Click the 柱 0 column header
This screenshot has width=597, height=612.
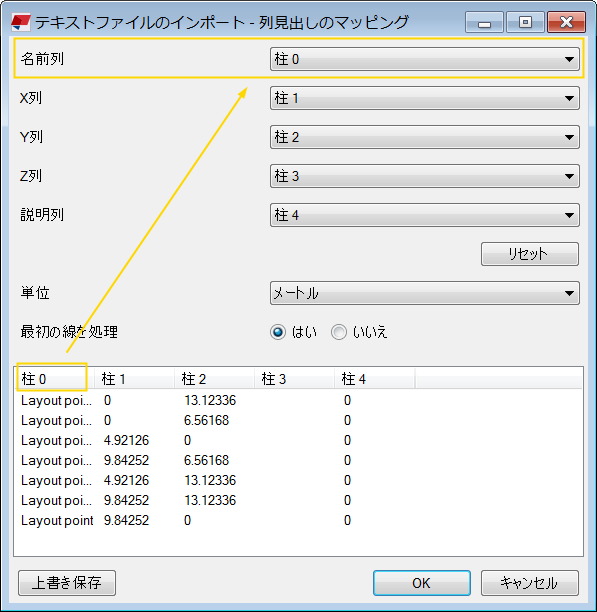pyautogui.click(x=55, y=379)
